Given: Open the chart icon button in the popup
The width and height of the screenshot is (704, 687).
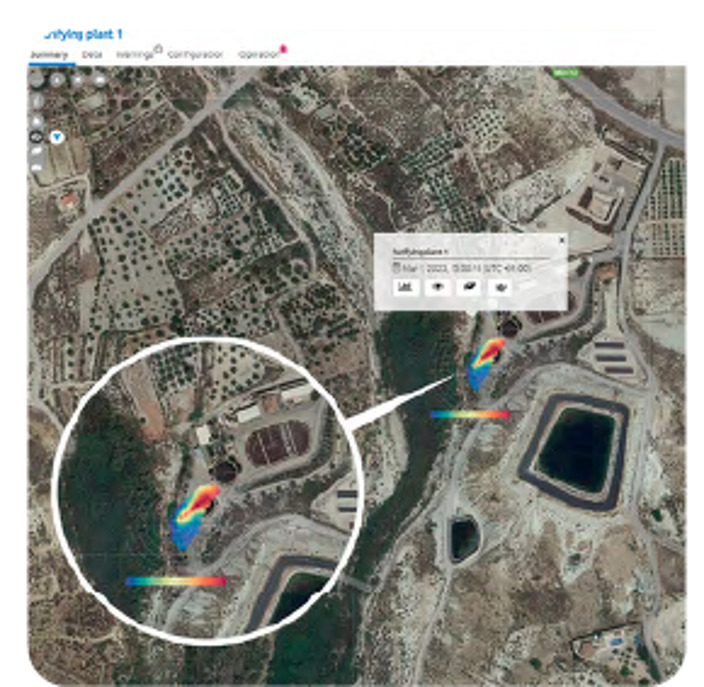Looking at the screenshot, I should [406, 287].
